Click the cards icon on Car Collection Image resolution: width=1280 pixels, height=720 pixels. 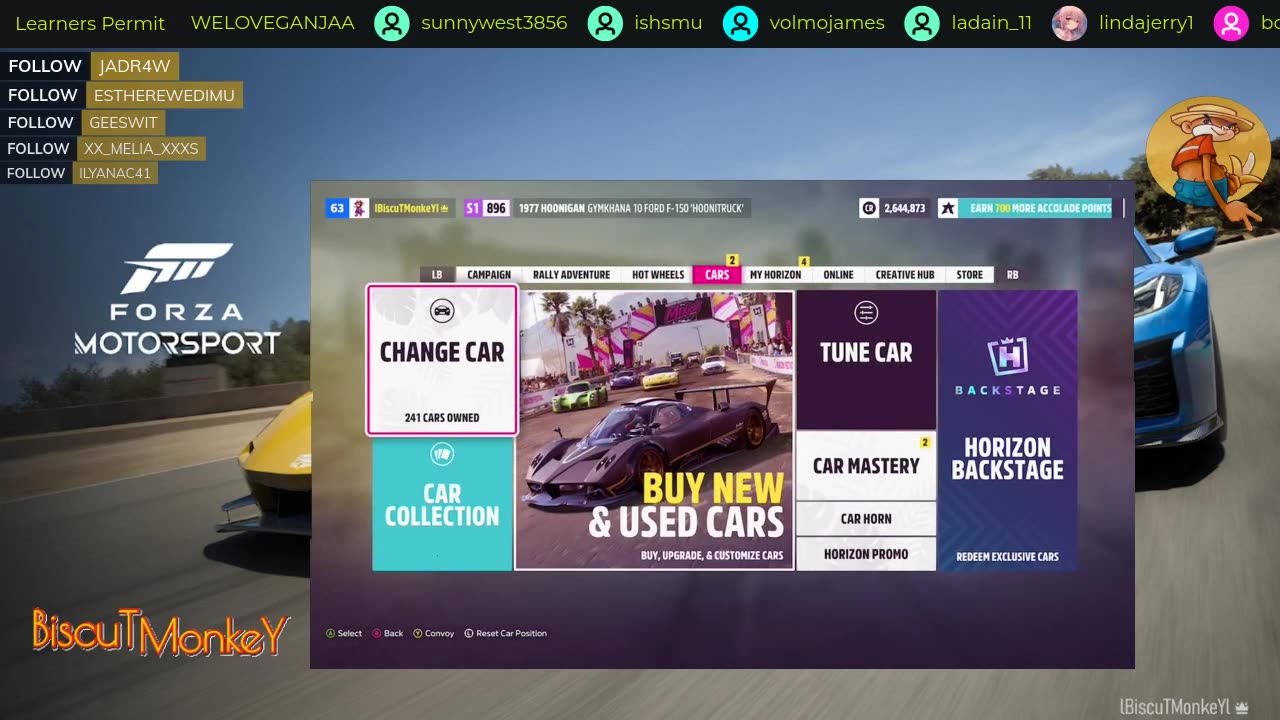[x=442, y=455]
